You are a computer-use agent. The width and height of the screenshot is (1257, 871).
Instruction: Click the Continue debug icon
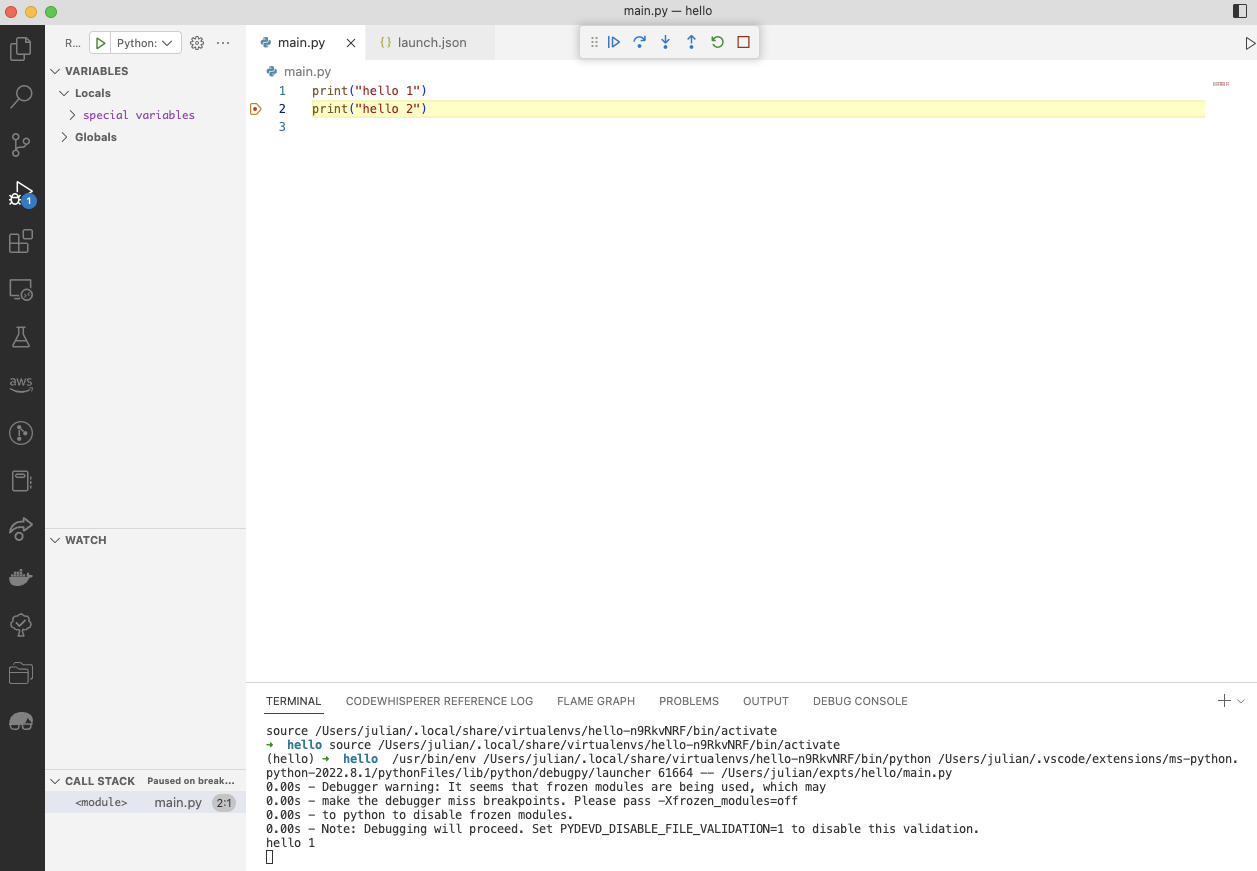(614, 42)
